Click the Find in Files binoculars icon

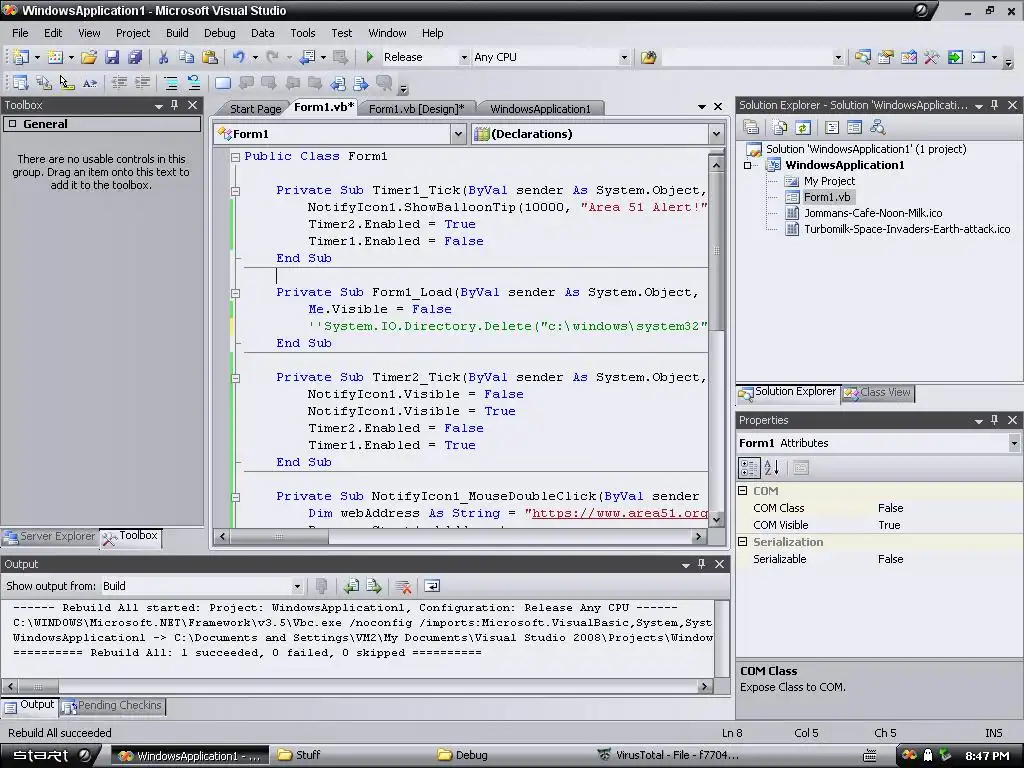click(648, 57)
